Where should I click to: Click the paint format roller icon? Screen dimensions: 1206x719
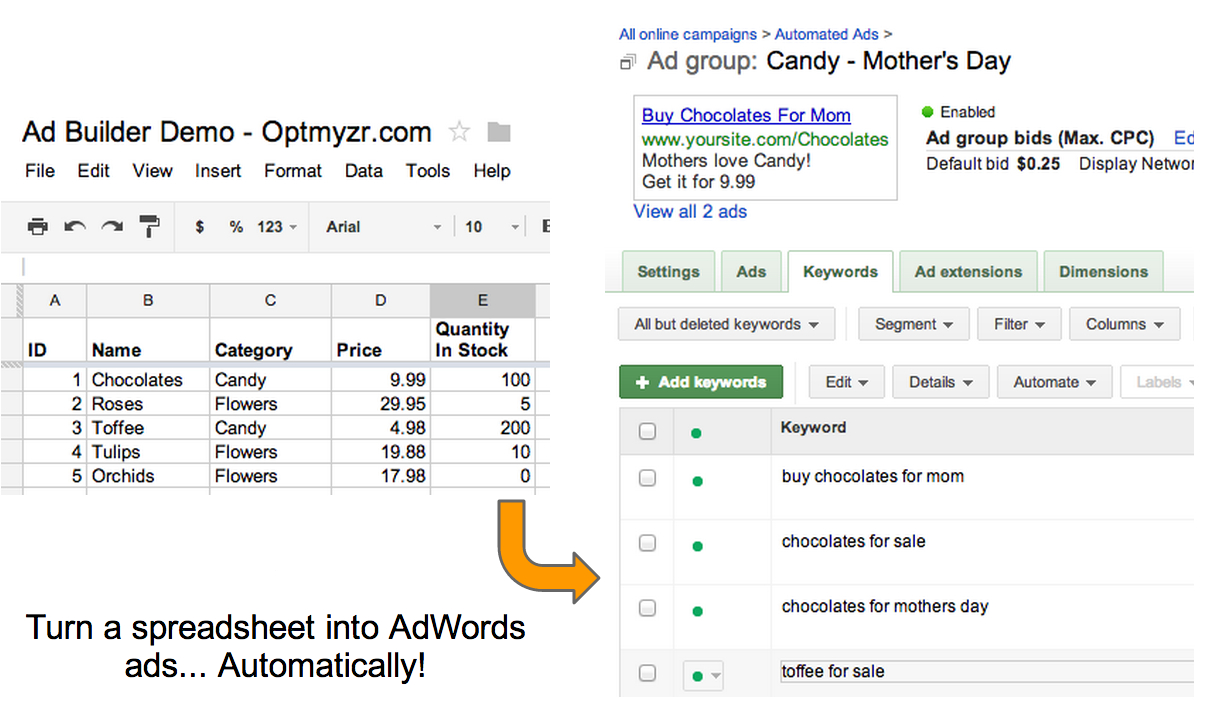[149, 227]
